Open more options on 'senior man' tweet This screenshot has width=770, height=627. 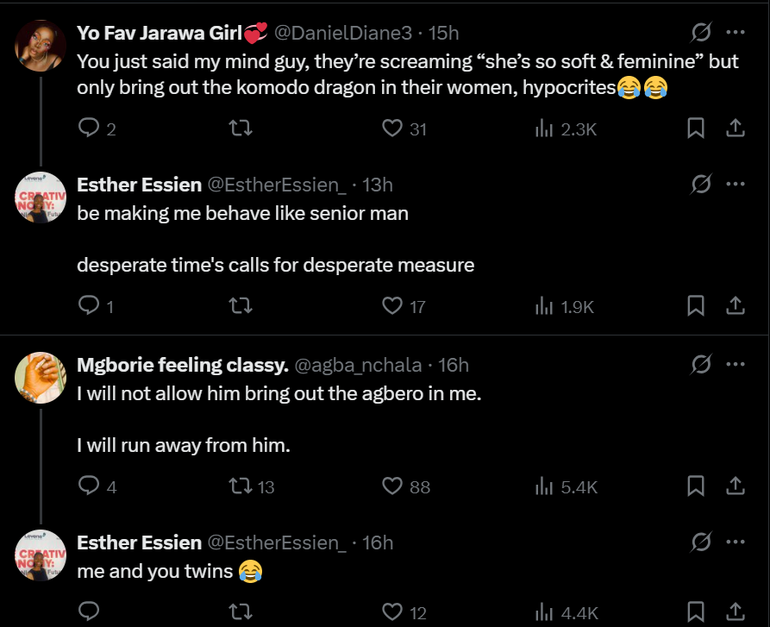coord(735,184)
